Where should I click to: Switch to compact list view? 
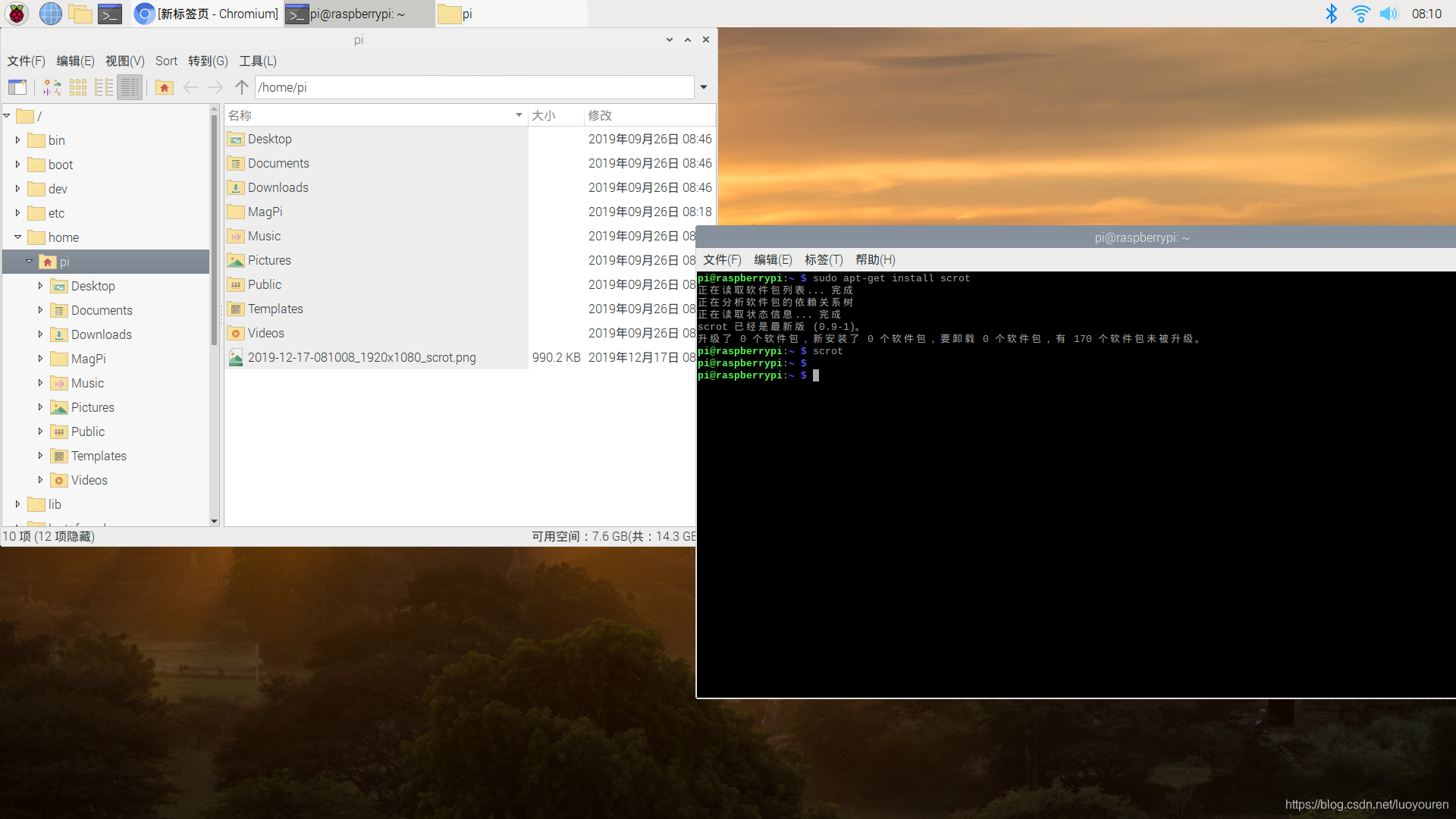click(x=104, y=87)
